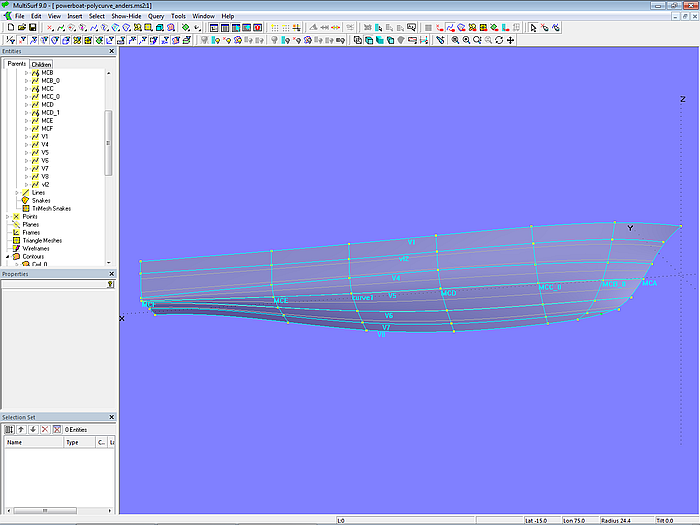
Task: Collapse the Contours tree node
Action: coord(8,256)
